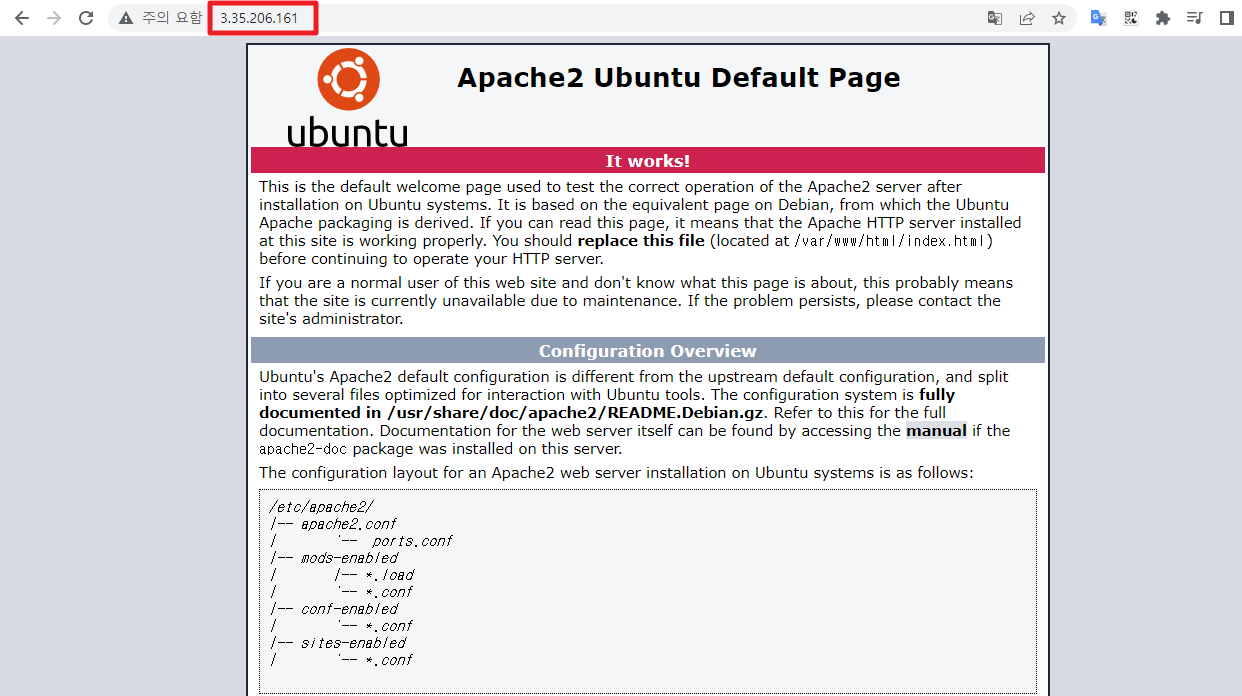Click the mods-enabled tree line
This screenshot has width=1242, height=696.
coord(334,558)
